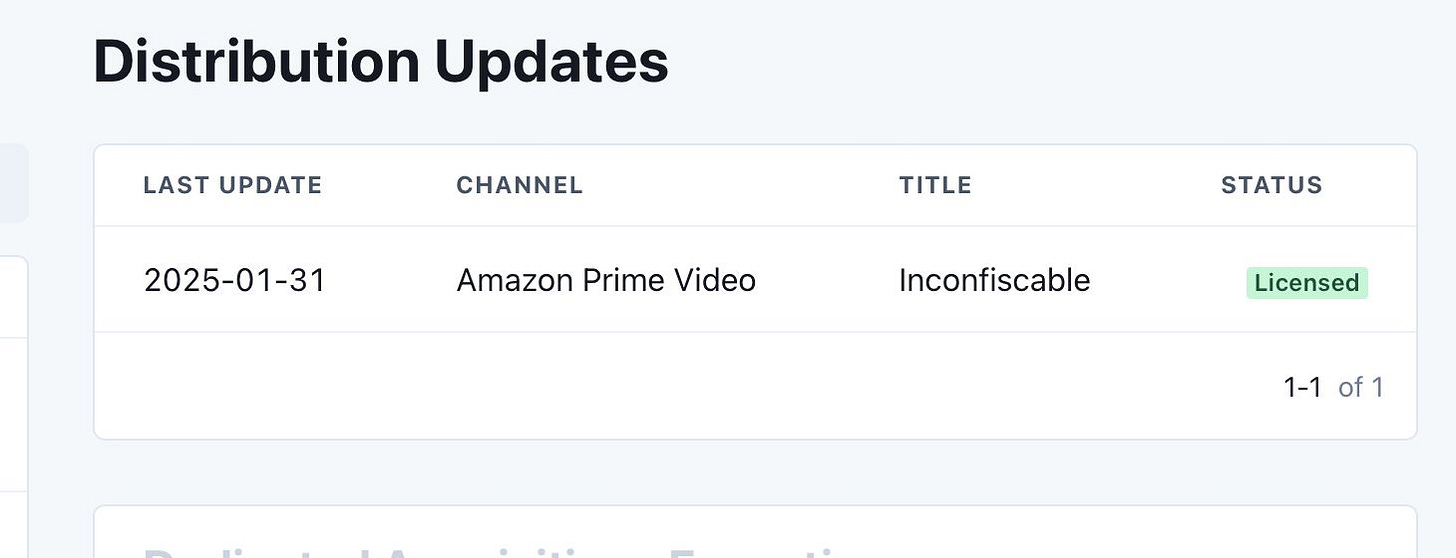1456x558 pixels.
Task: Click the 1-1 pagination range text
Action: coord(1303,387)
